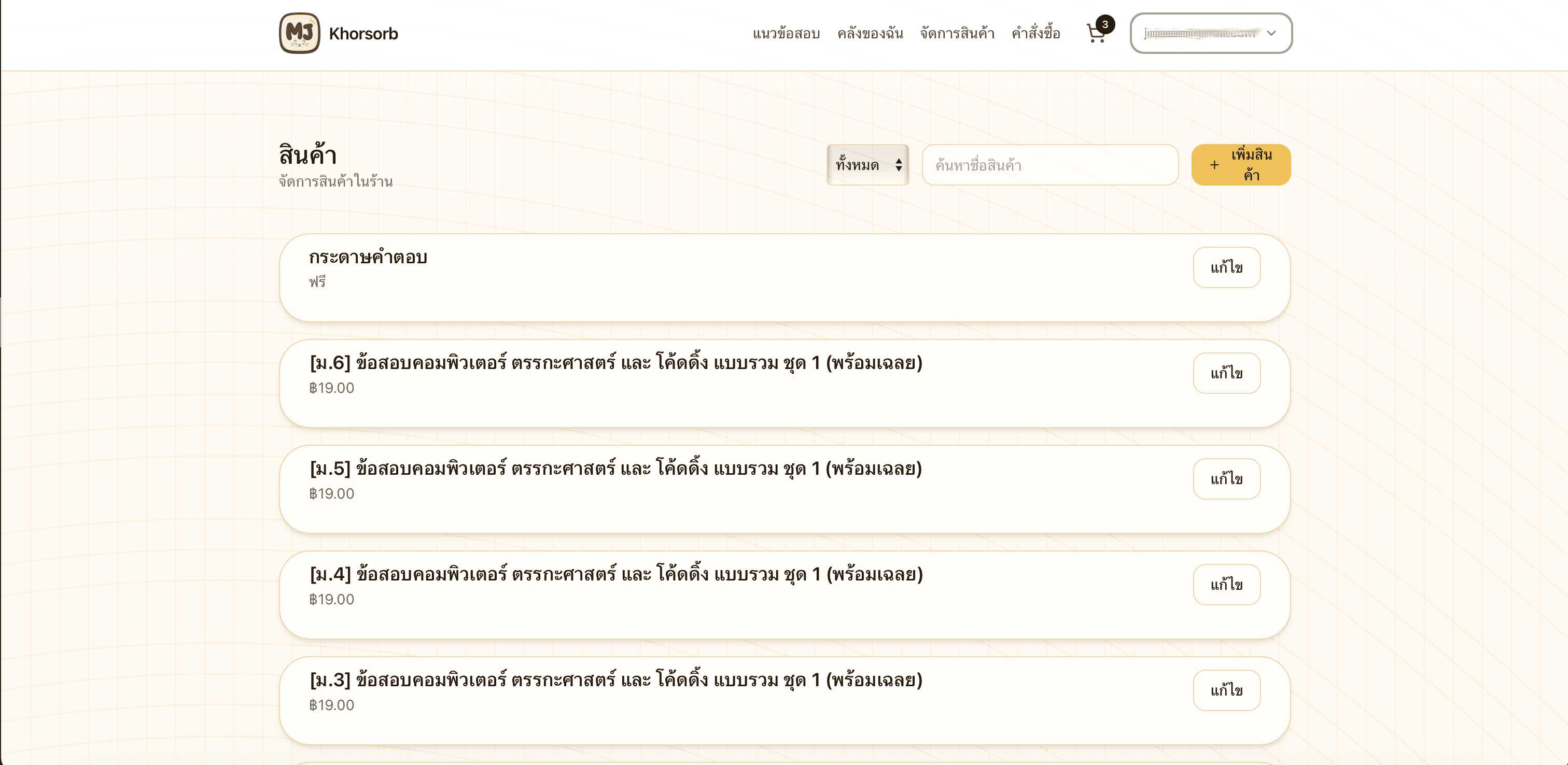This screenshot has height=765, width=1568.
Task: Open the แนวข้อสอบ menu
Action: 786,34
